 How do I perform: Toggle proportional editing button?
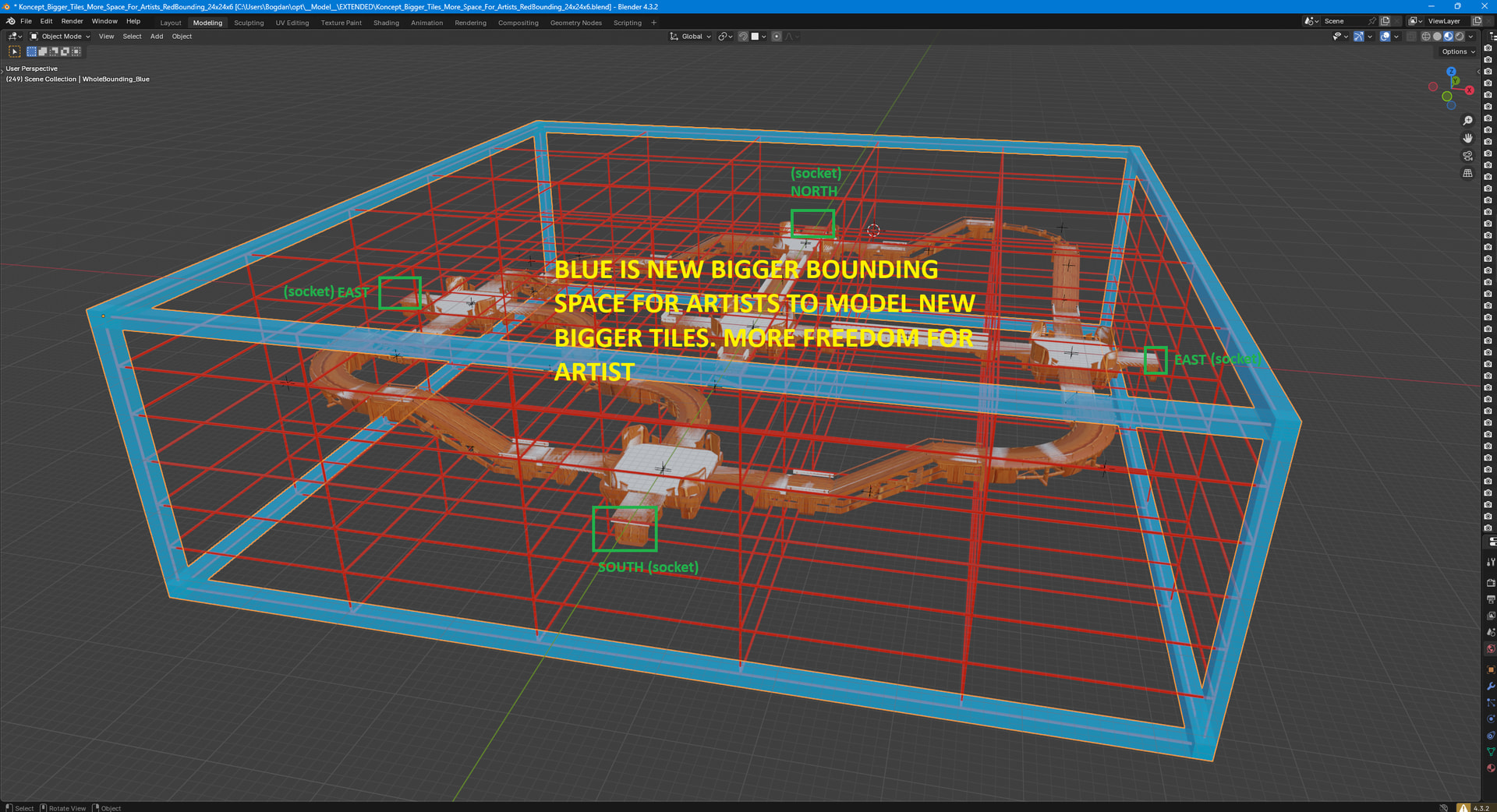tap(777, 37)
